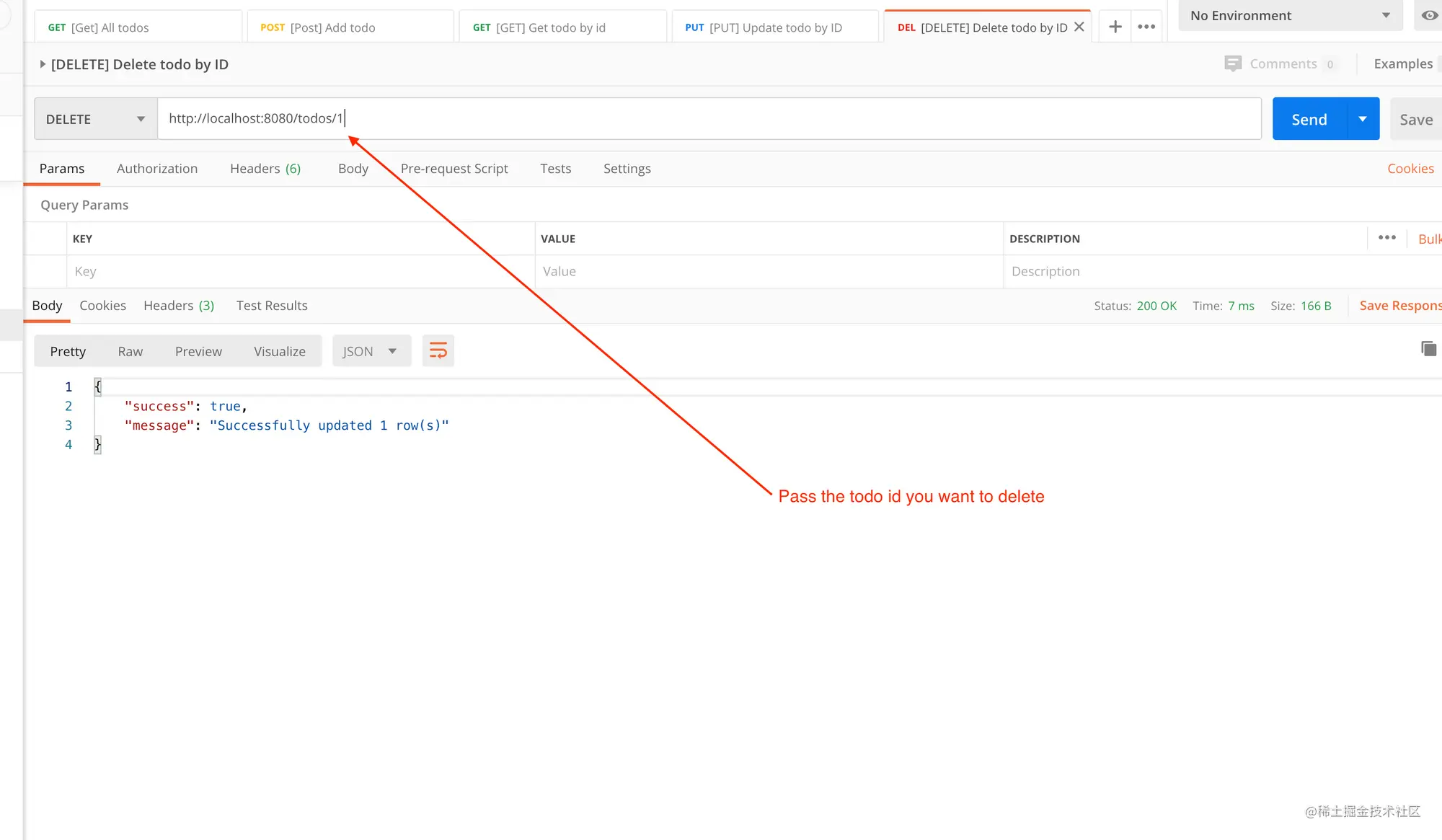Open the No Environment selector
Viewport: 1442px width, 840px height.
1291,15
